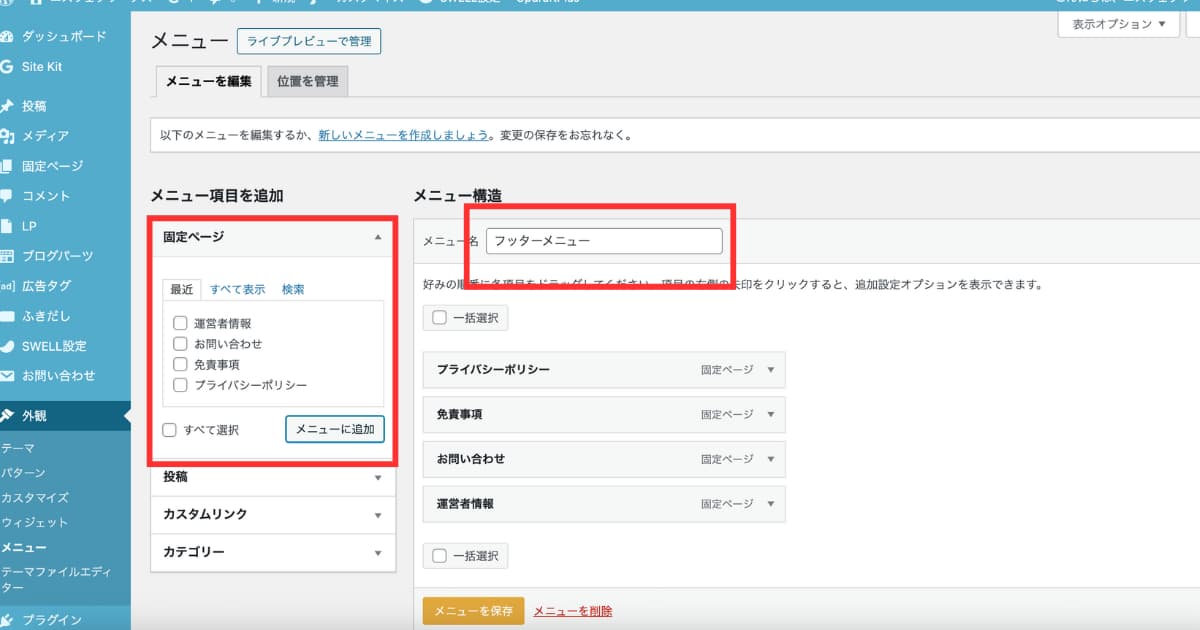Screen dimensions: 1200x630
Task: Check the 免責事項 page checkbox
Action: coord(180,363)
